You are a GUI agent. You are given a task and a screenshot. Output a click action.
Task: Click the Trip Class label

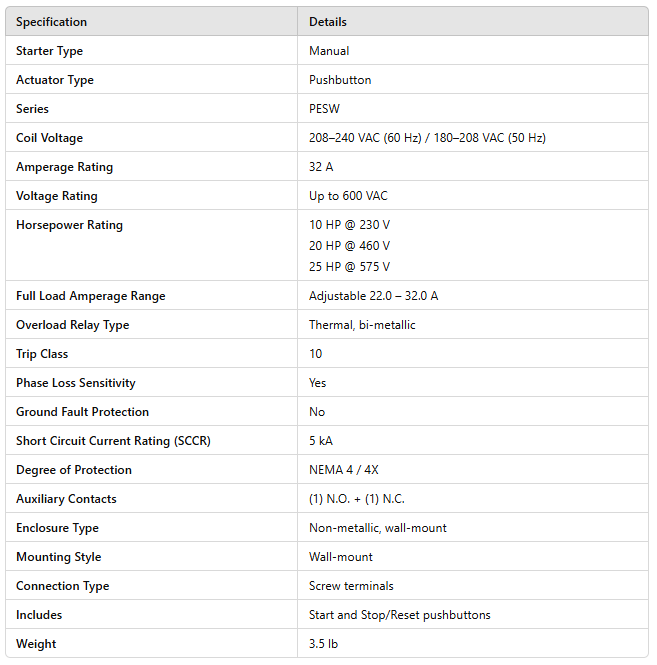coord(43,354)
